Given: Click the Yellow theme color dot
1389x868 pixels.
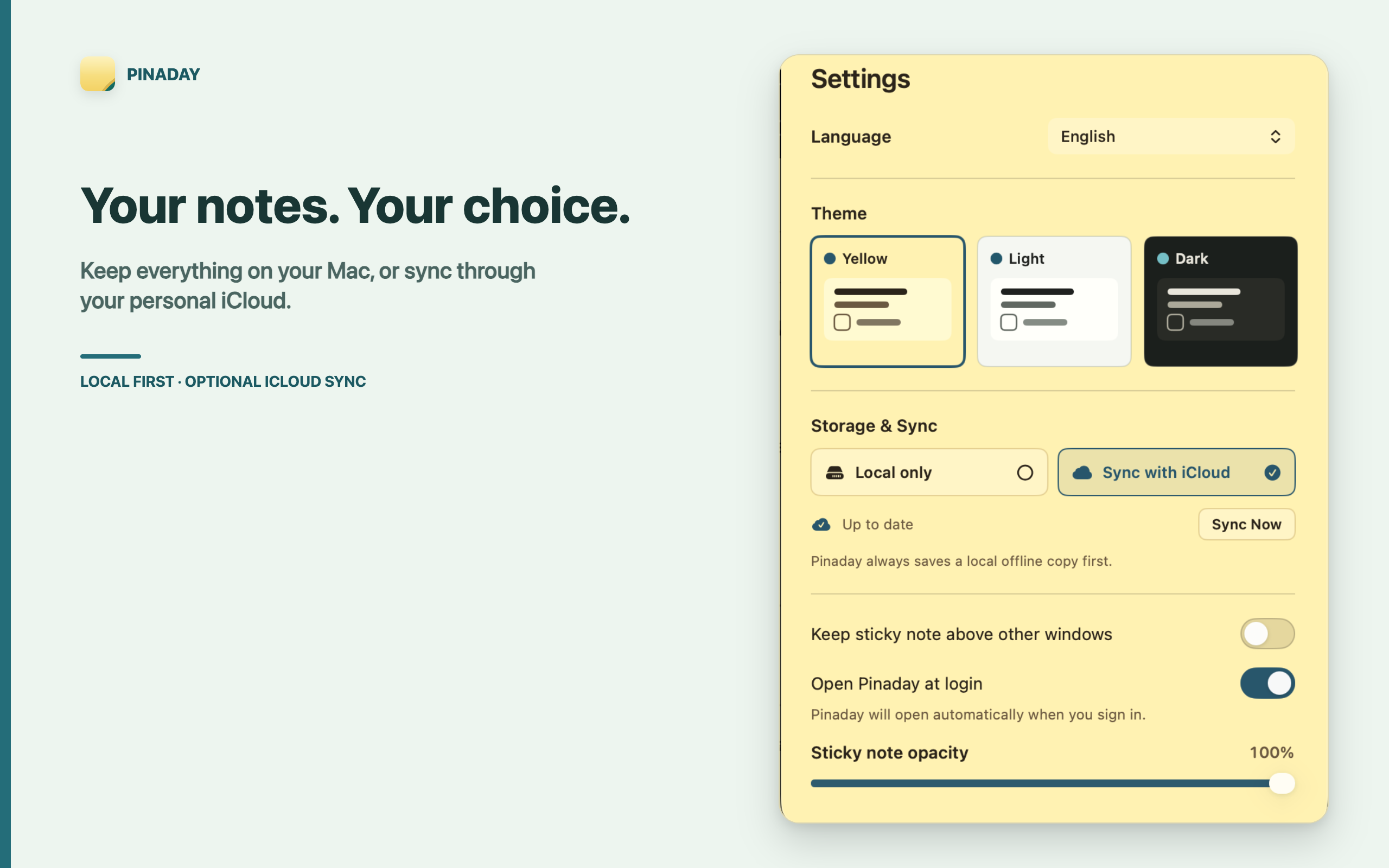Looking at the screenshot, I should pos(830,258).
